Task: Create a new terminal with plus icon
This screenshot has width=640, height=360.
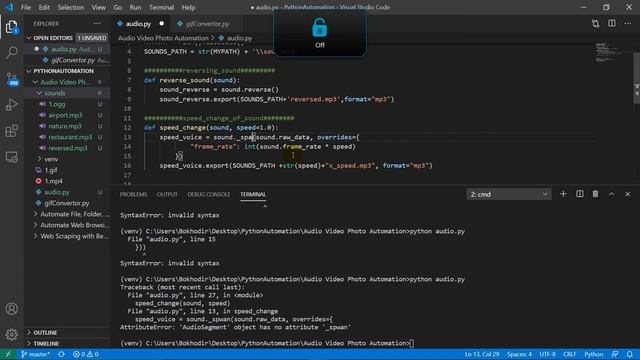Action: coord(563,194)
